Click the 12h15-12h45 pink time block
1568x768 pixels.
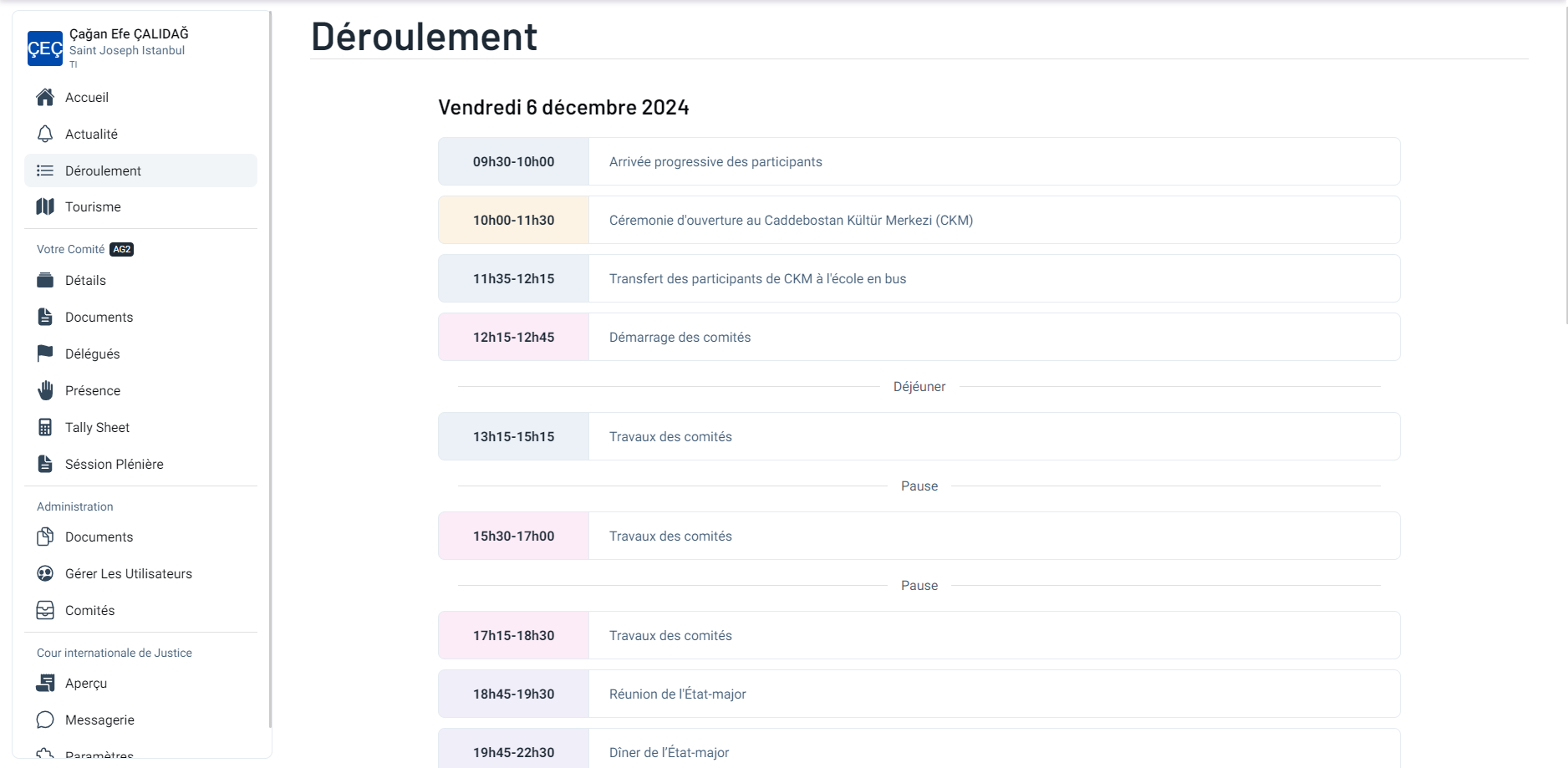point(513,338)
